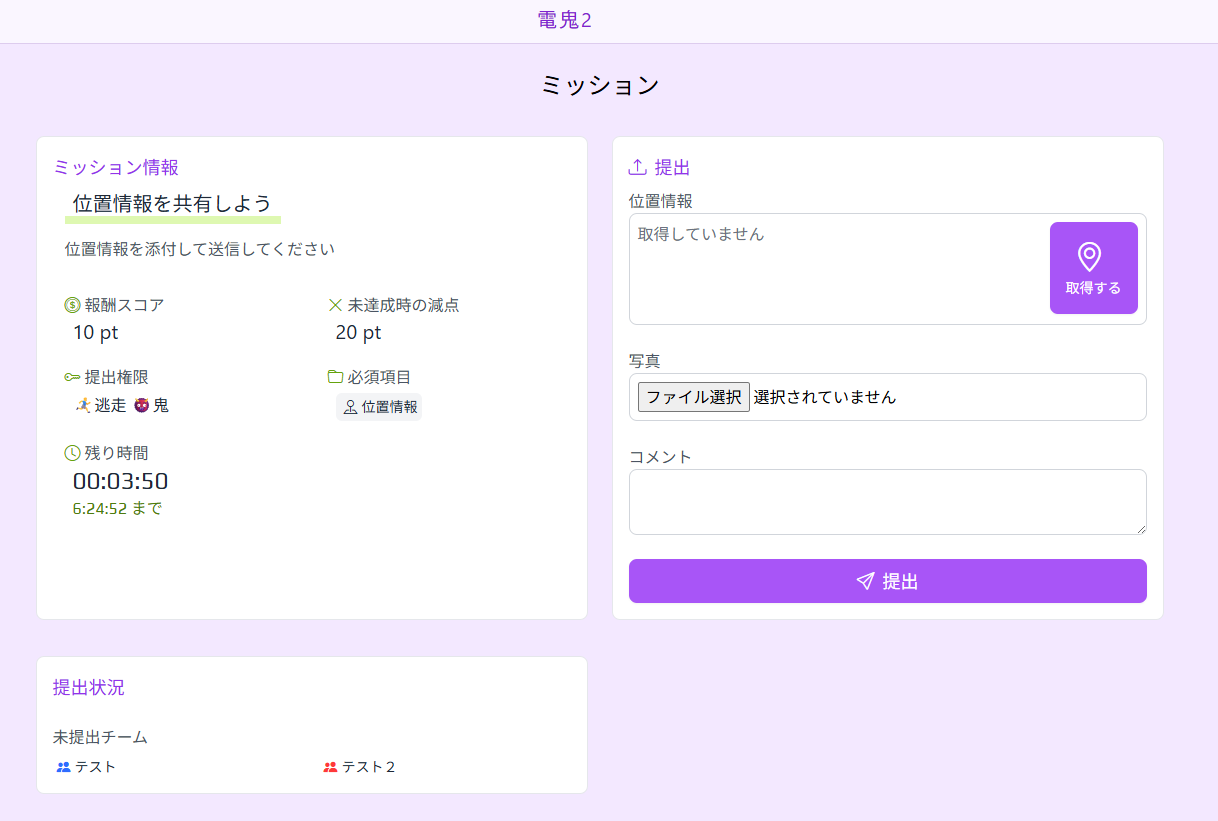Click the 写真 field label

coord(645,361)
